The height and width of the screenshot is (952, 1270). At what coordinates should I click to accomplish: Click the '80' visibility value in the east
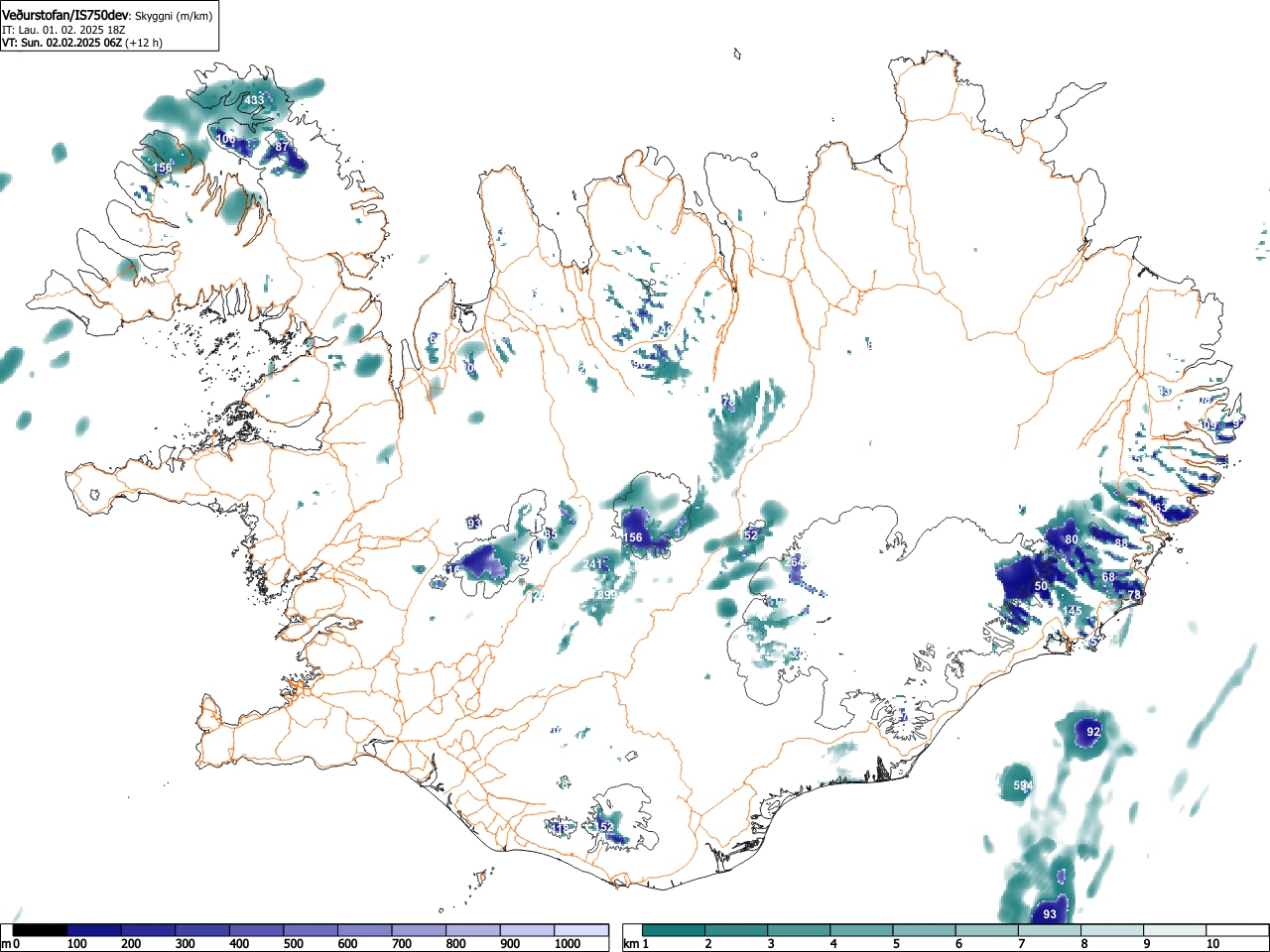tap(1072, 539)
